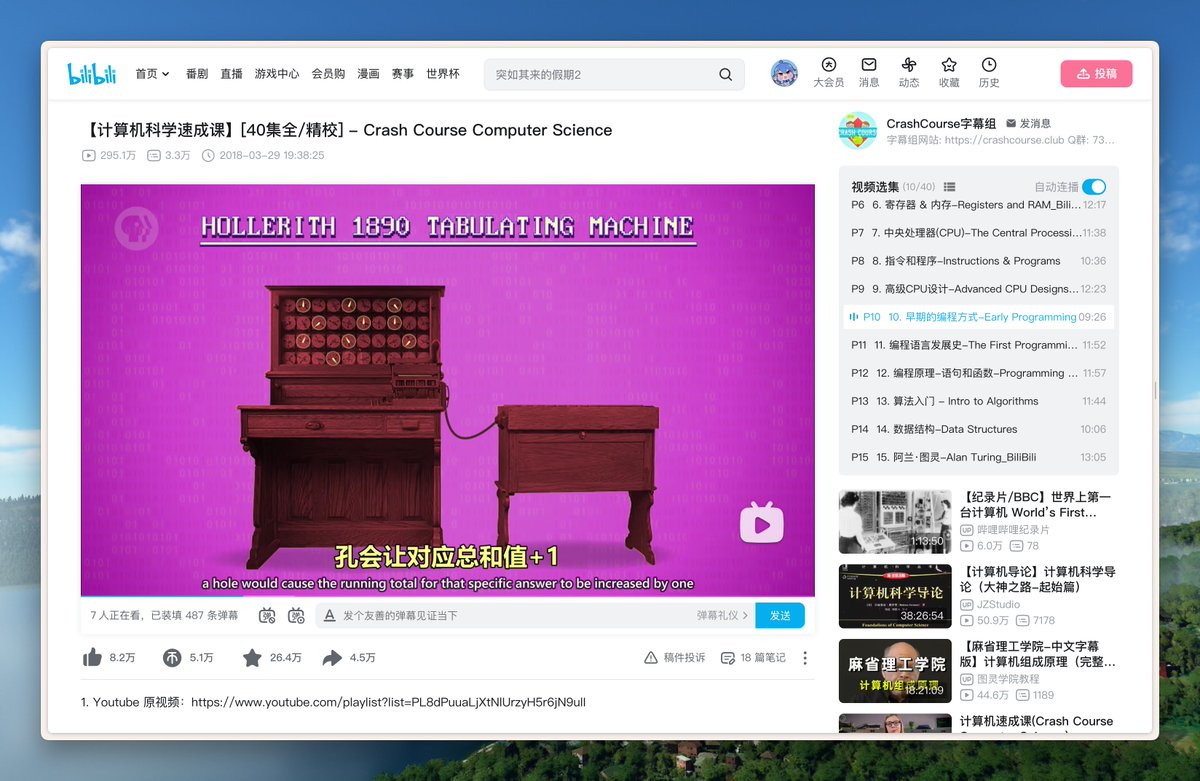Toggle the danmaku display switch
This screenshot has width=1200, height=781.
[267, 616]
